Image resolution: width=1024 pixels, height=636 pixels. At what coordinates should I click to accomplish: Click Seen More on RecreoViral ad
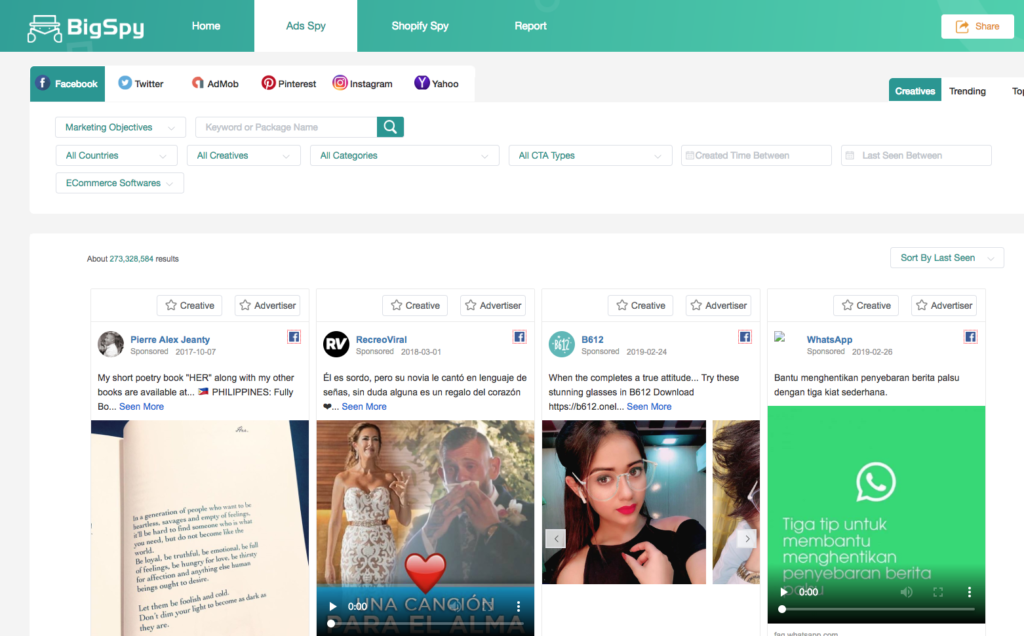click(x=364, y=406)
